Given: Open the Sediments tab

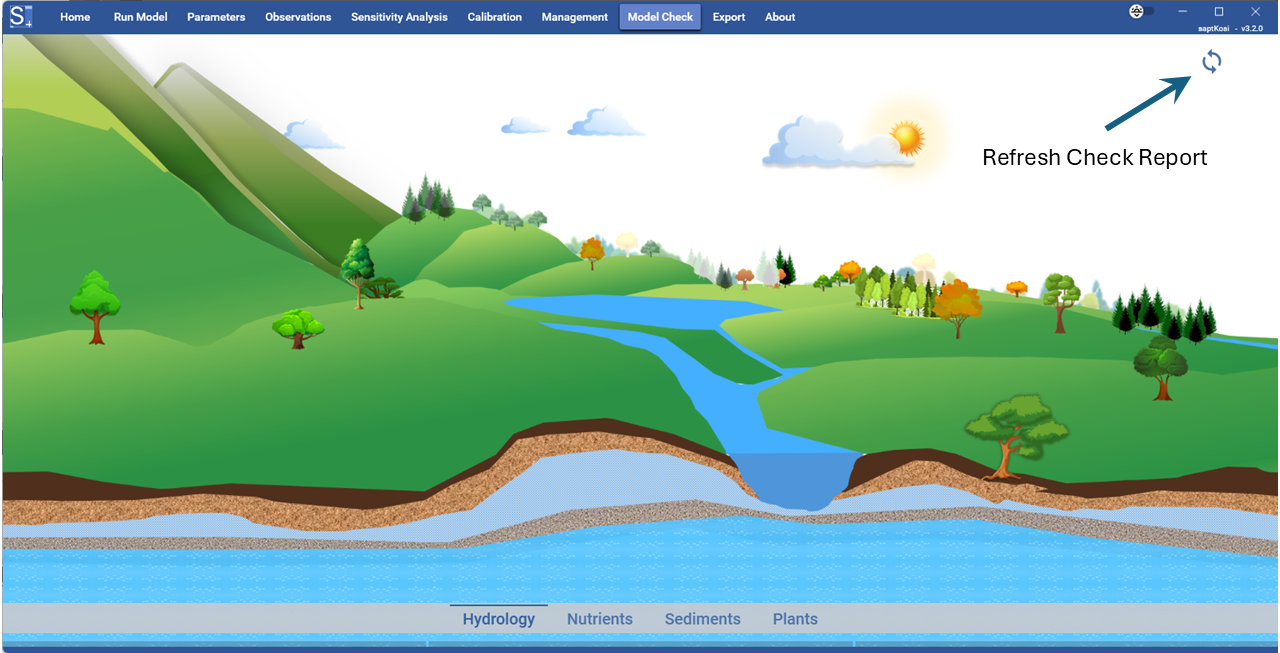Looking at the screenshot, I should point(703,619).
